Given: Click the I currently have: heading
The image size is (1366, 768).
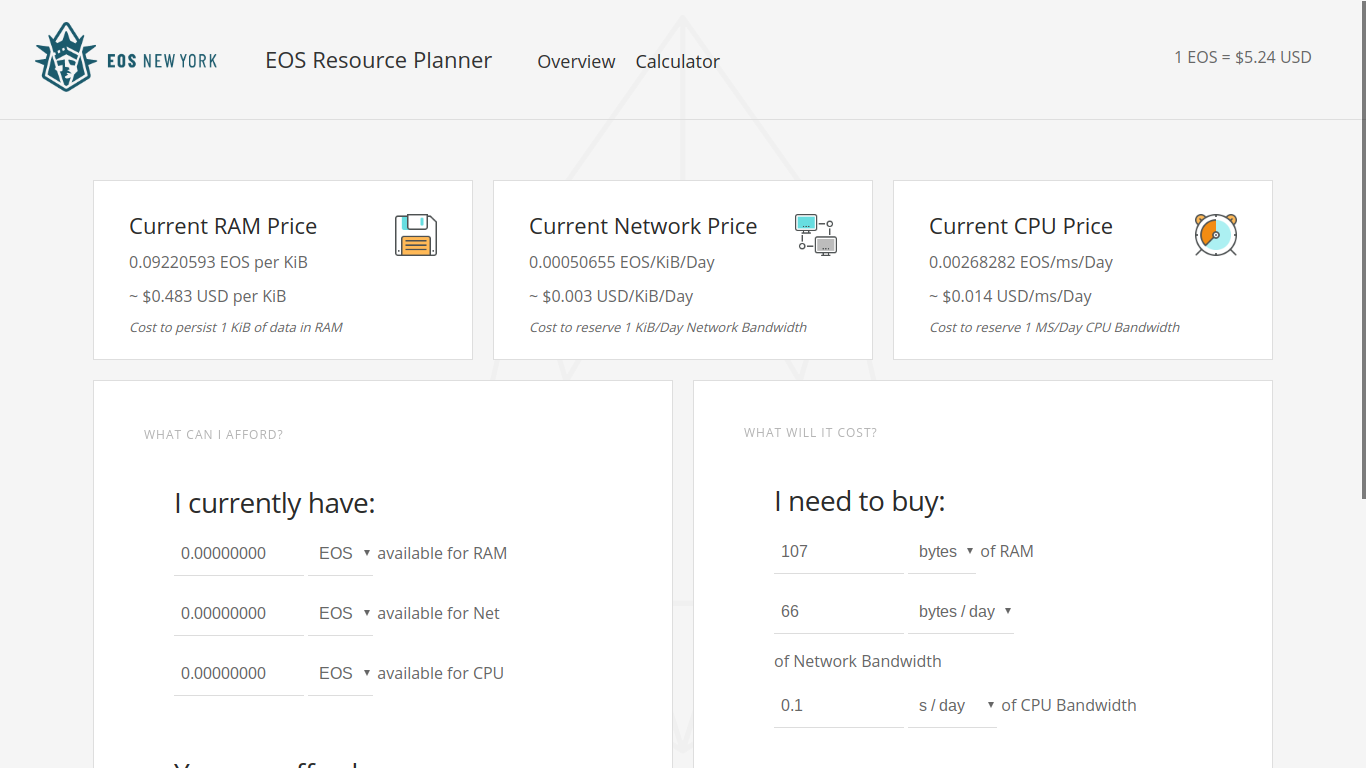Looking at the screenshot, I should pyautogui.click(x=275, y=503).
